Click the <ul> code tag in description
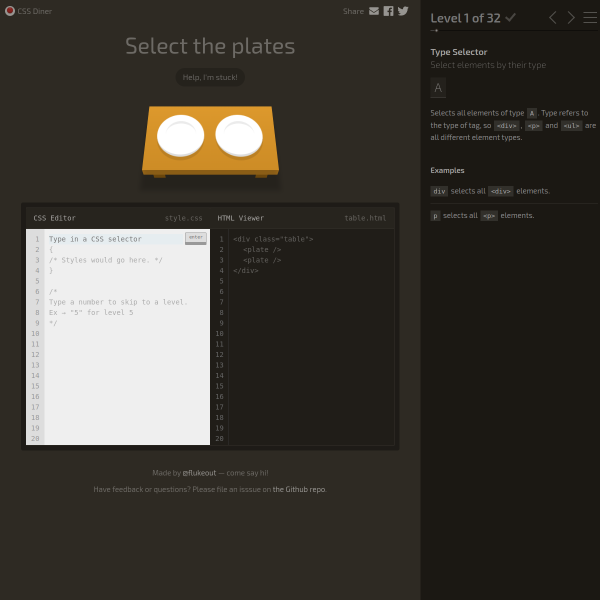Screen dimensions: 600x600 click(x=571, y=126)
